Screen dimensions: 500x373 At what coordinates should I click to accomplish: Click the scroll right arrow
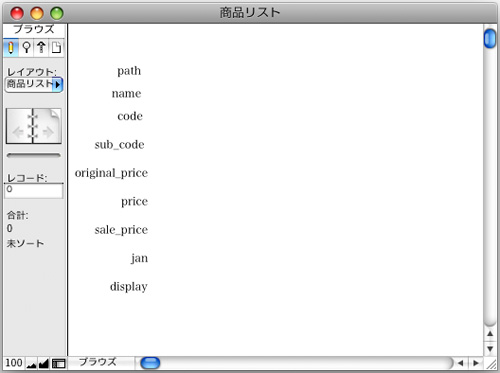tap(476, 363)
